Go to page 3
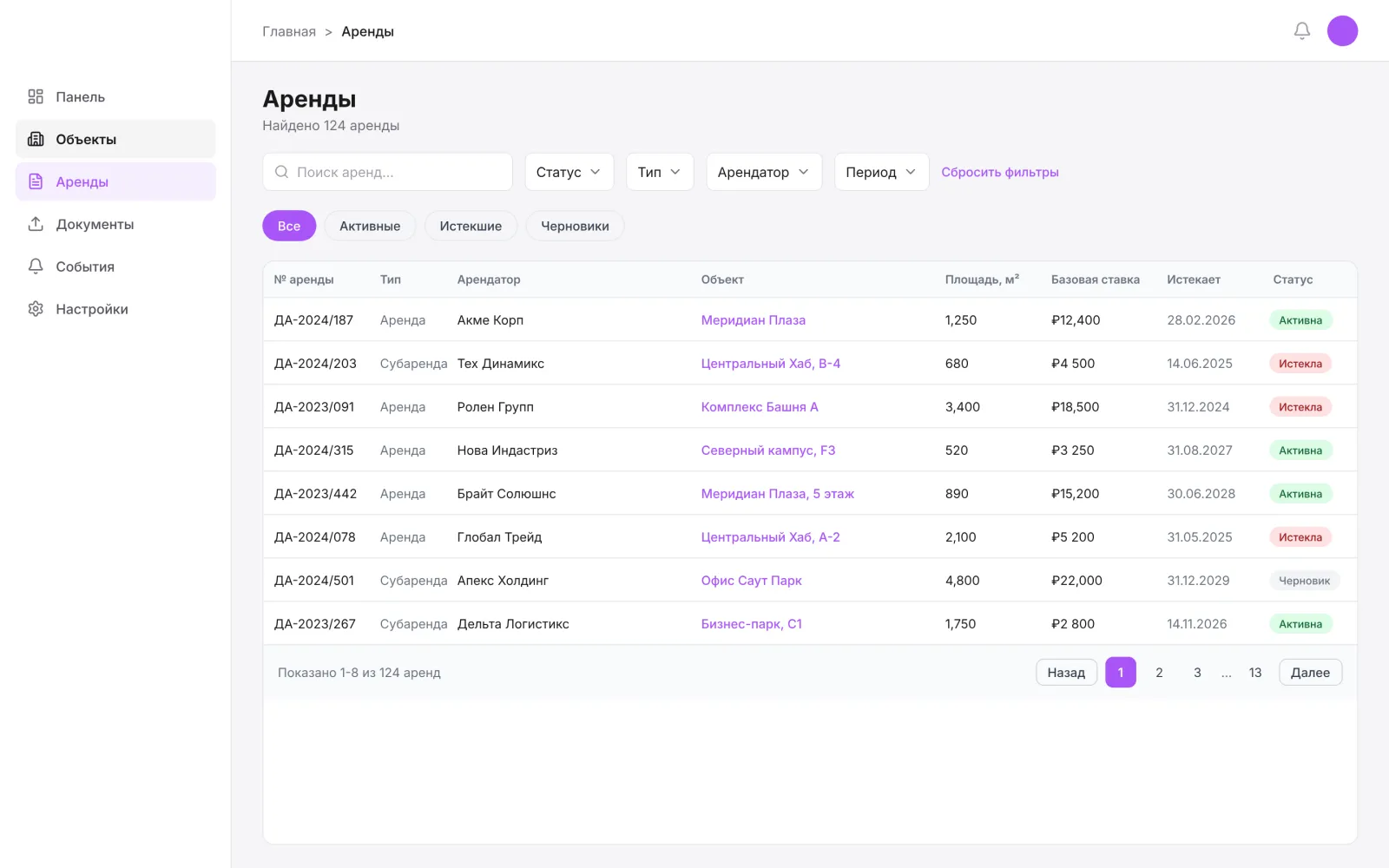The width and height of the screenshot is (1389, 868). coord(1197,673)
